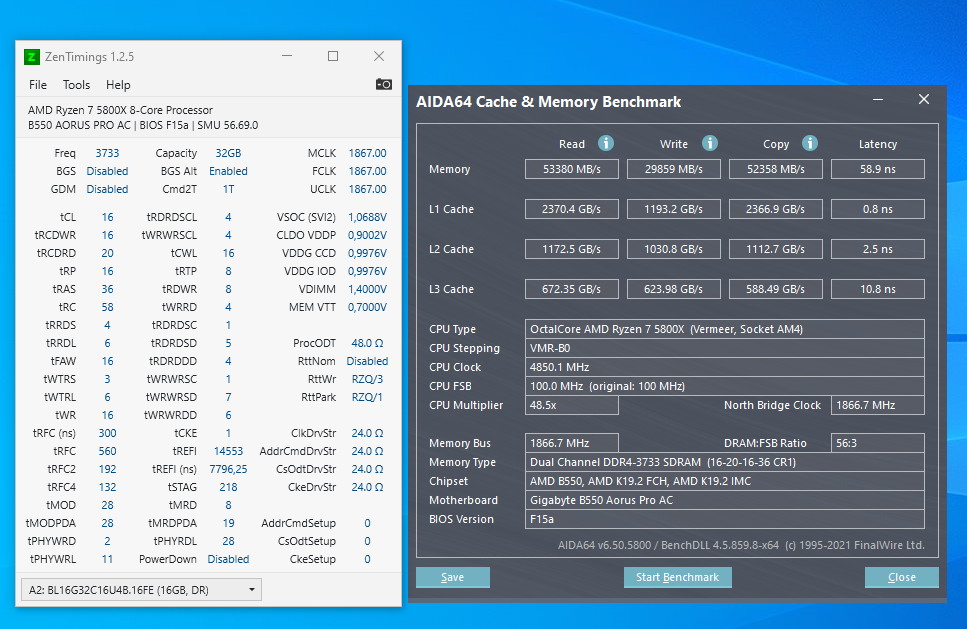Click Motherboard Gigabyte B550 Aorus Pro AC field
Screen dimensions: 967x629
725,501
